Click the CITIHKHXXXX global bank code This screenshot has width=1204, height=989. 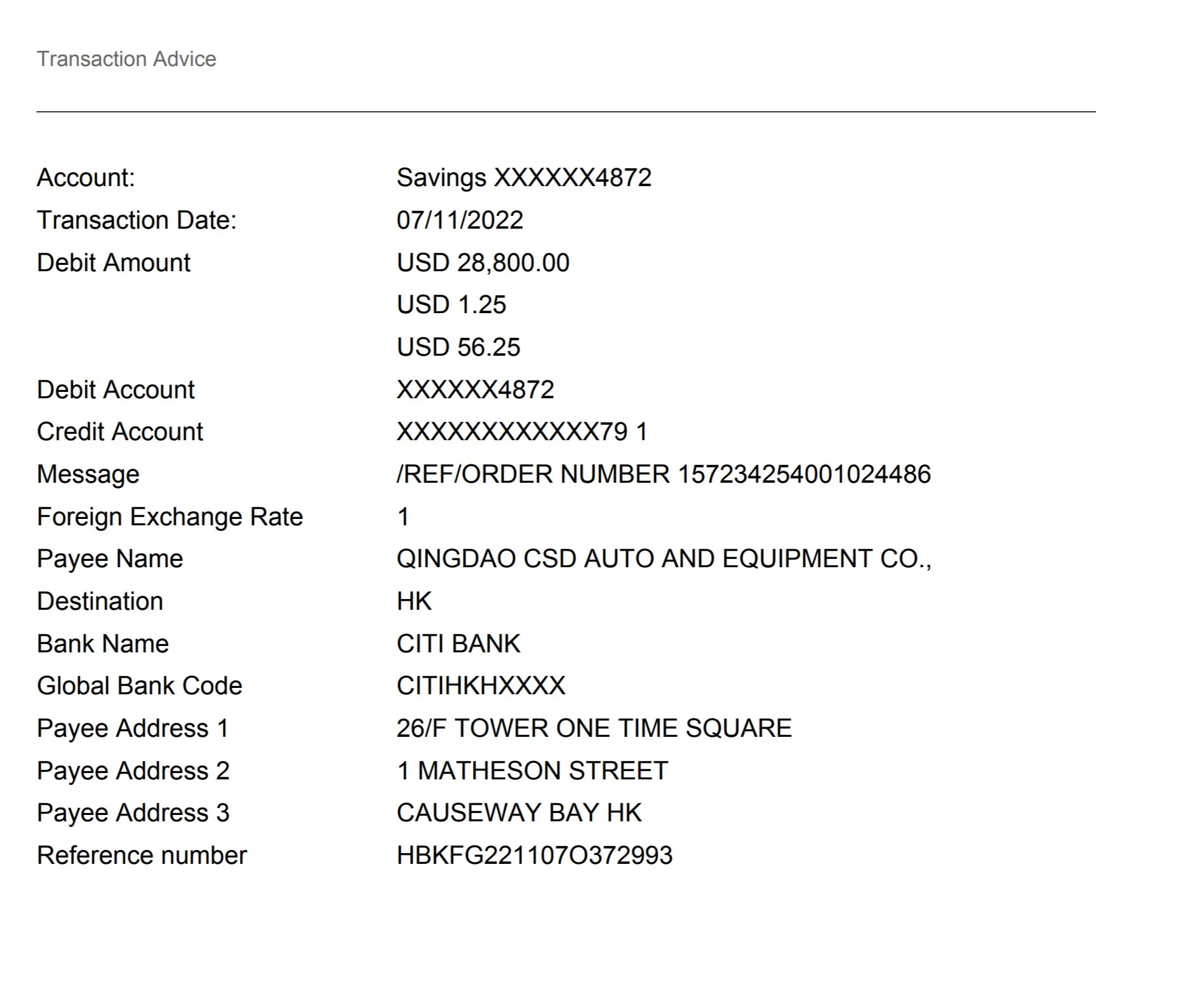click(x=480, y=686)
